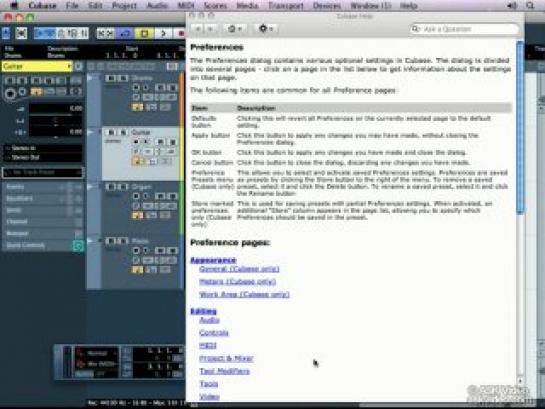Open the Tool Modifiers link
This screenshot has height=409, width=545.
pyautogui.click(x=225, y=371)
